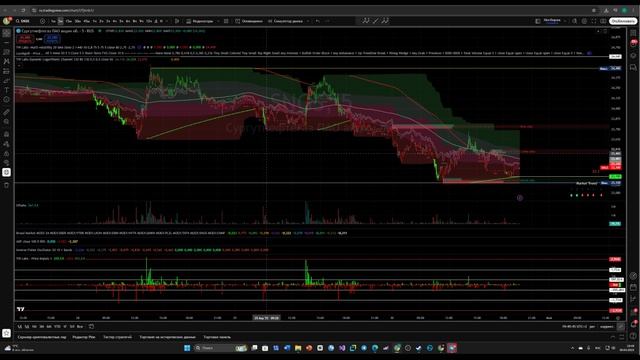Expand the Симулятор рынка dropdown arrow

[307, 21]
